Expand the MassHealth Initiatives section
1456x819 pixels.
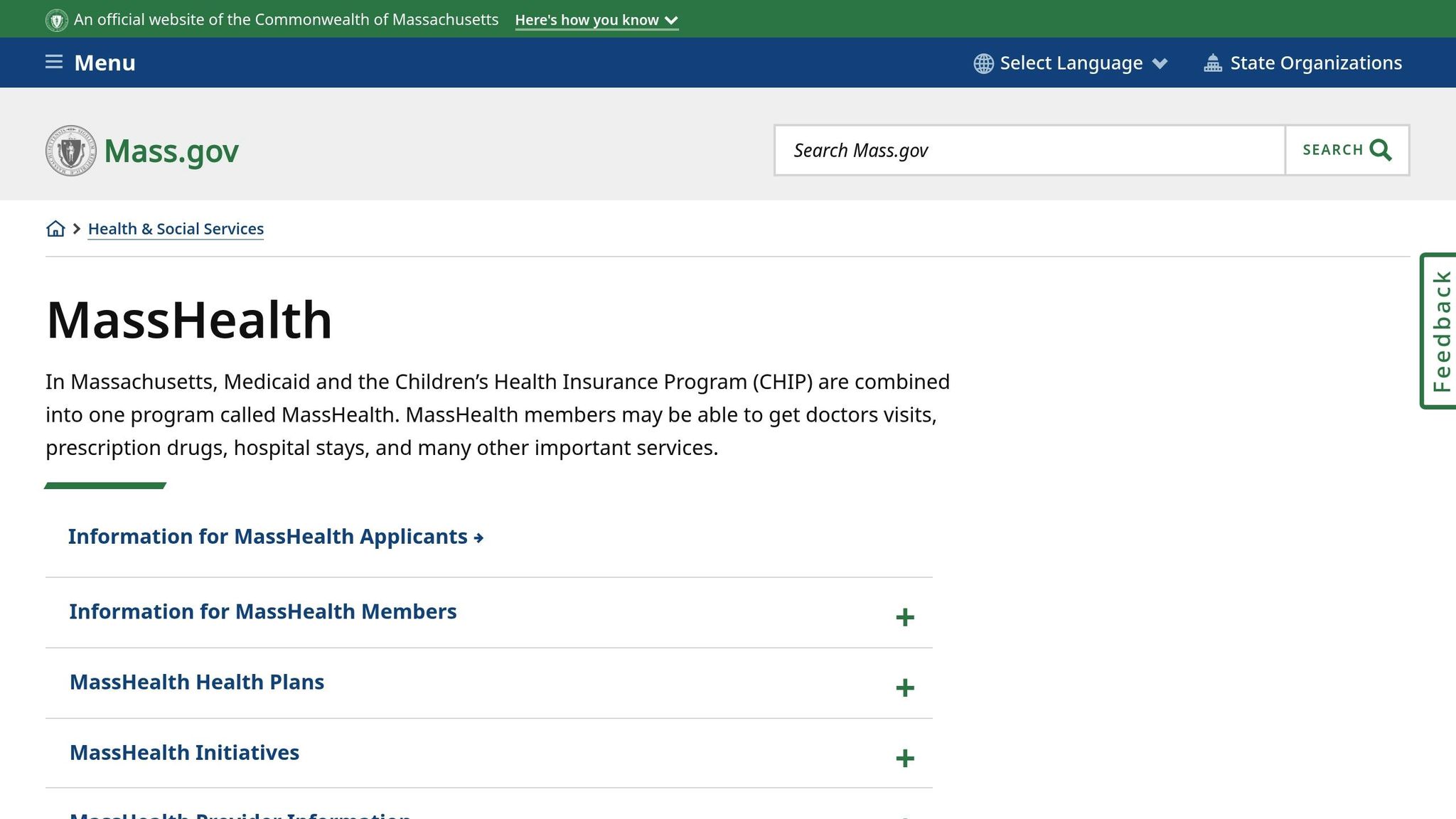904,758
